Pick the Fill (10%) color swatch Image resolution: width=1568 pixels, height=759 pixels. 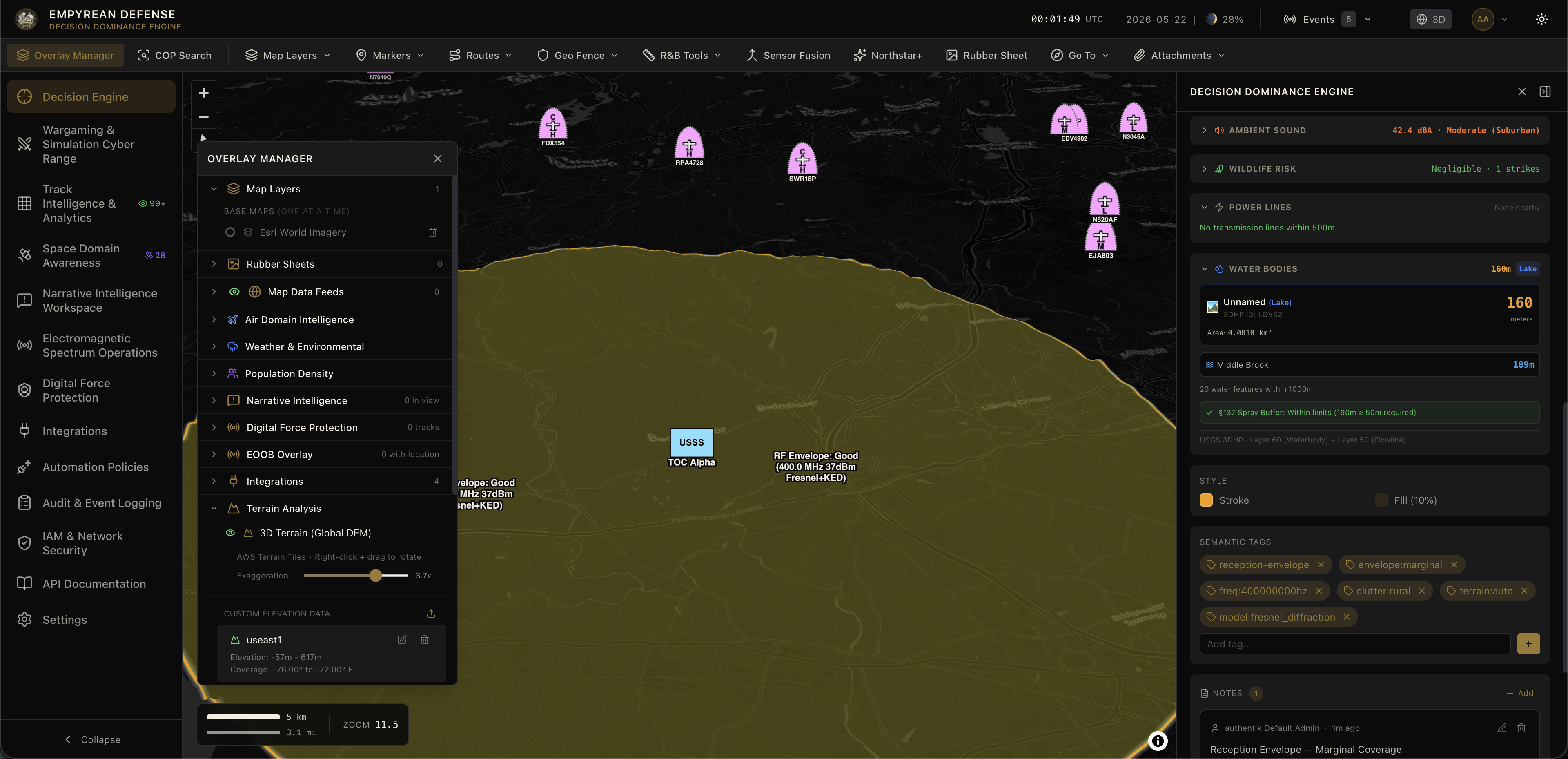(1381, 500)
